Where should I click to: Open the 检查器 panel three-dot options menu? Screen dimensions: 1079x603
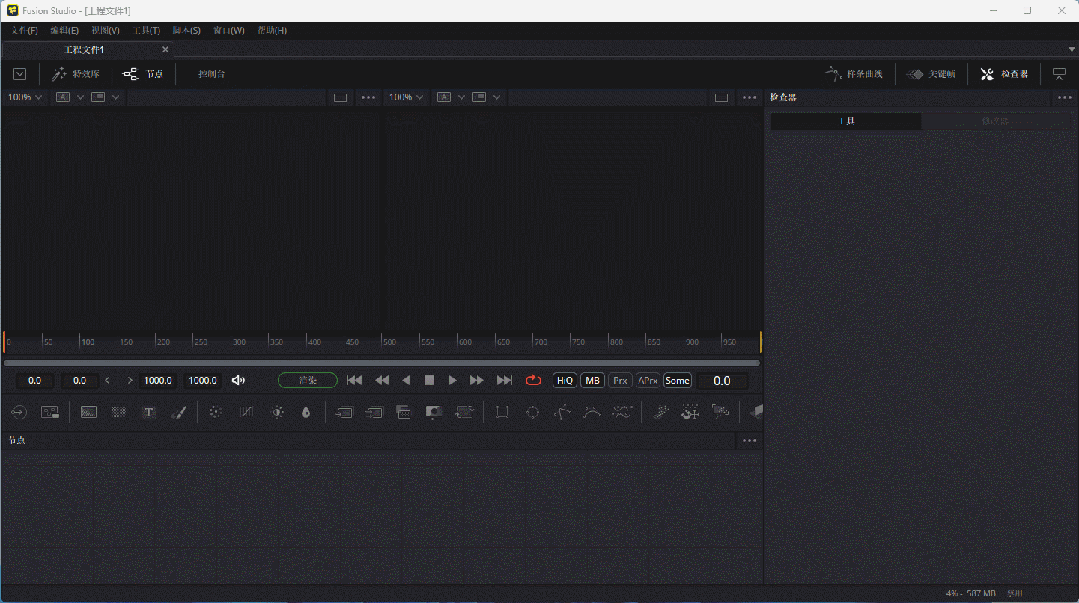[x=1065, y=97]
